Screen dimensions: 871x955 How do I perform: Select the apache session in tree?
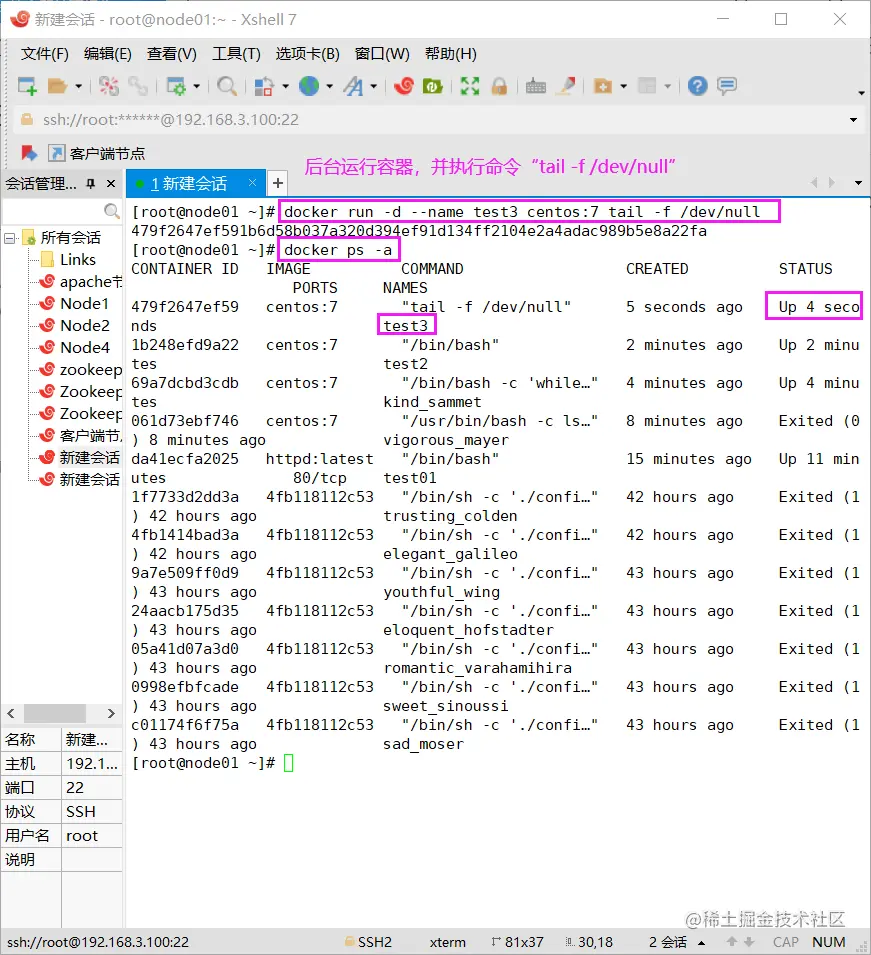(x=80, y=281)
